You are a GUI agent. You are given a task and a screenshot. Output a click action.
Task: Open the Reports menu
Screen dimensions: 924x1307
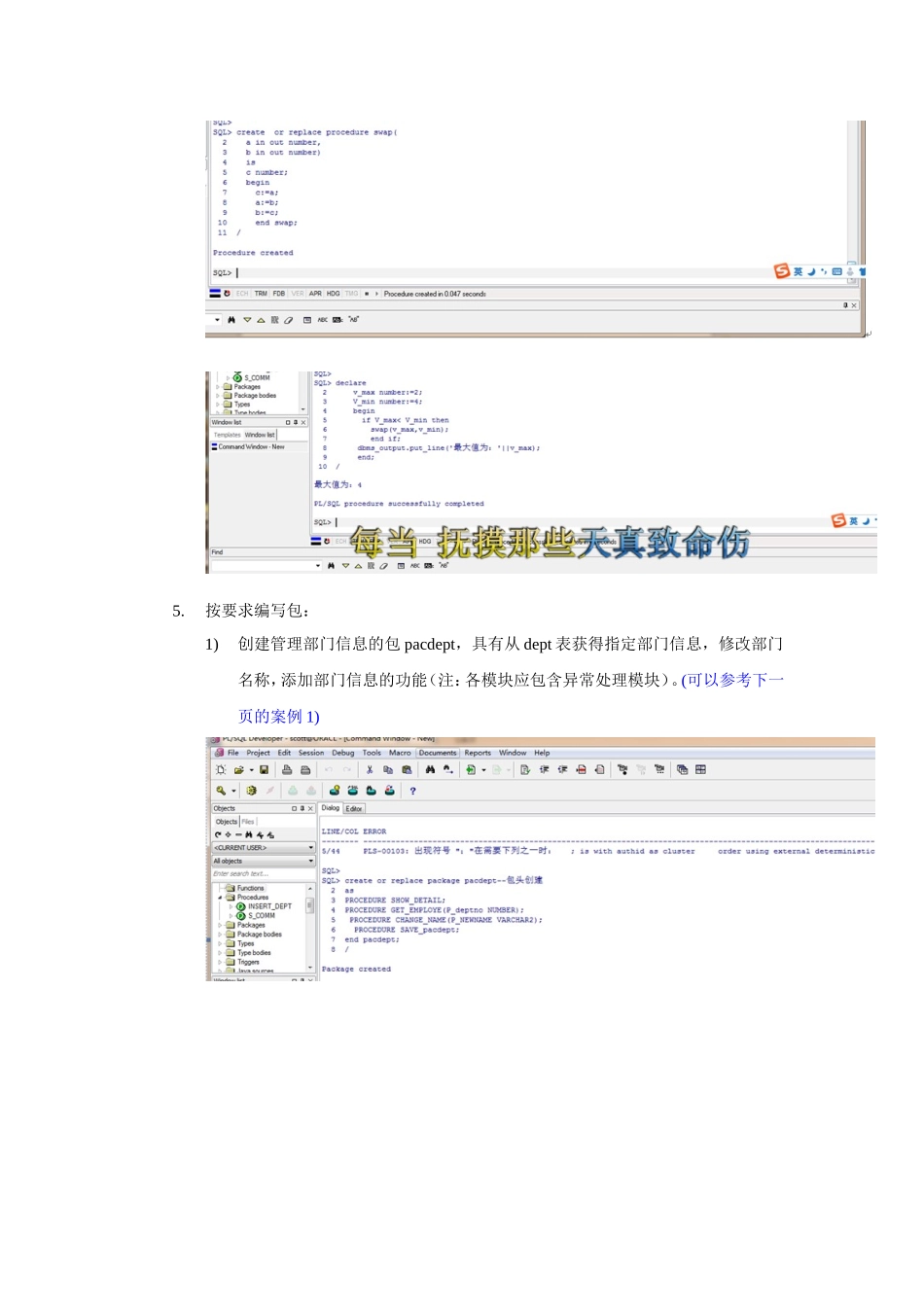(478, 753)
